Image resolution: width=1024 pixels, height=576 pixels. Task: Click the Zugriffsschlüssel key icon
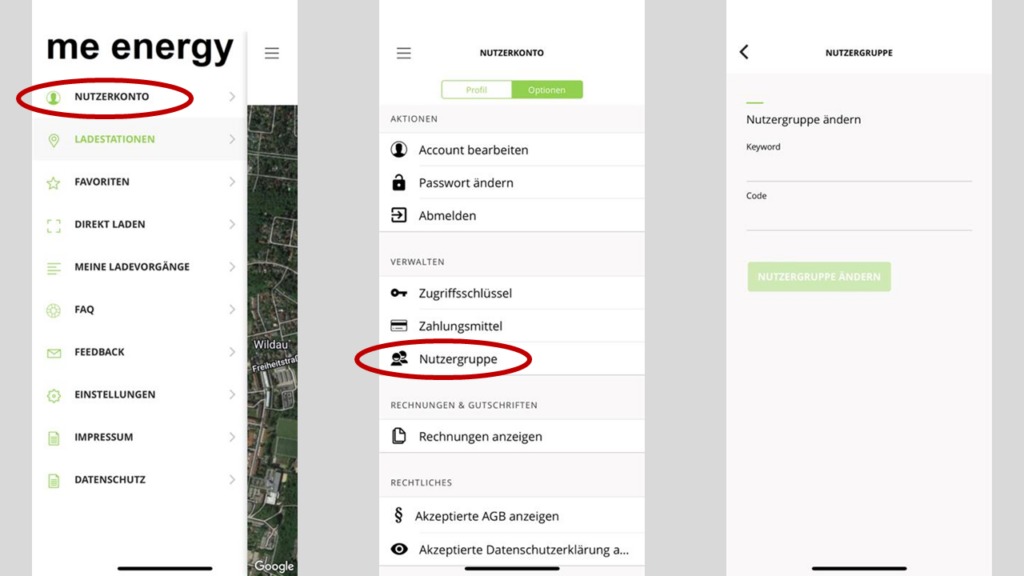coord(399,294)
